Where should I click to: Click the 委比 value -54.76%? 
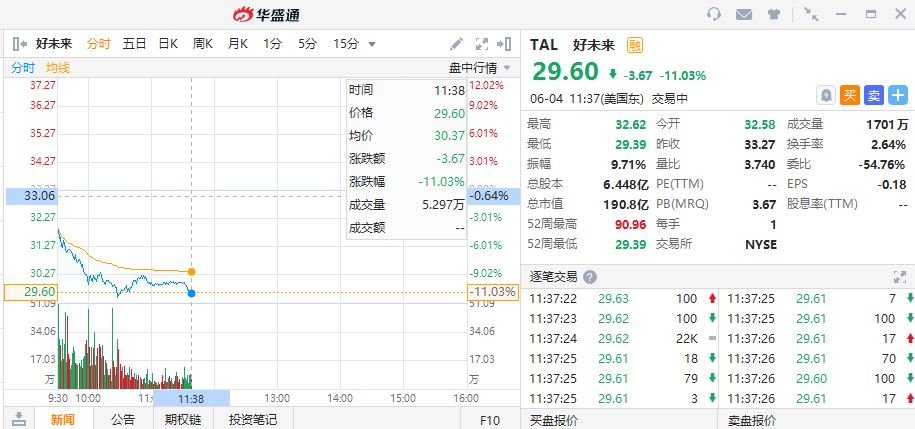[882, 165]
